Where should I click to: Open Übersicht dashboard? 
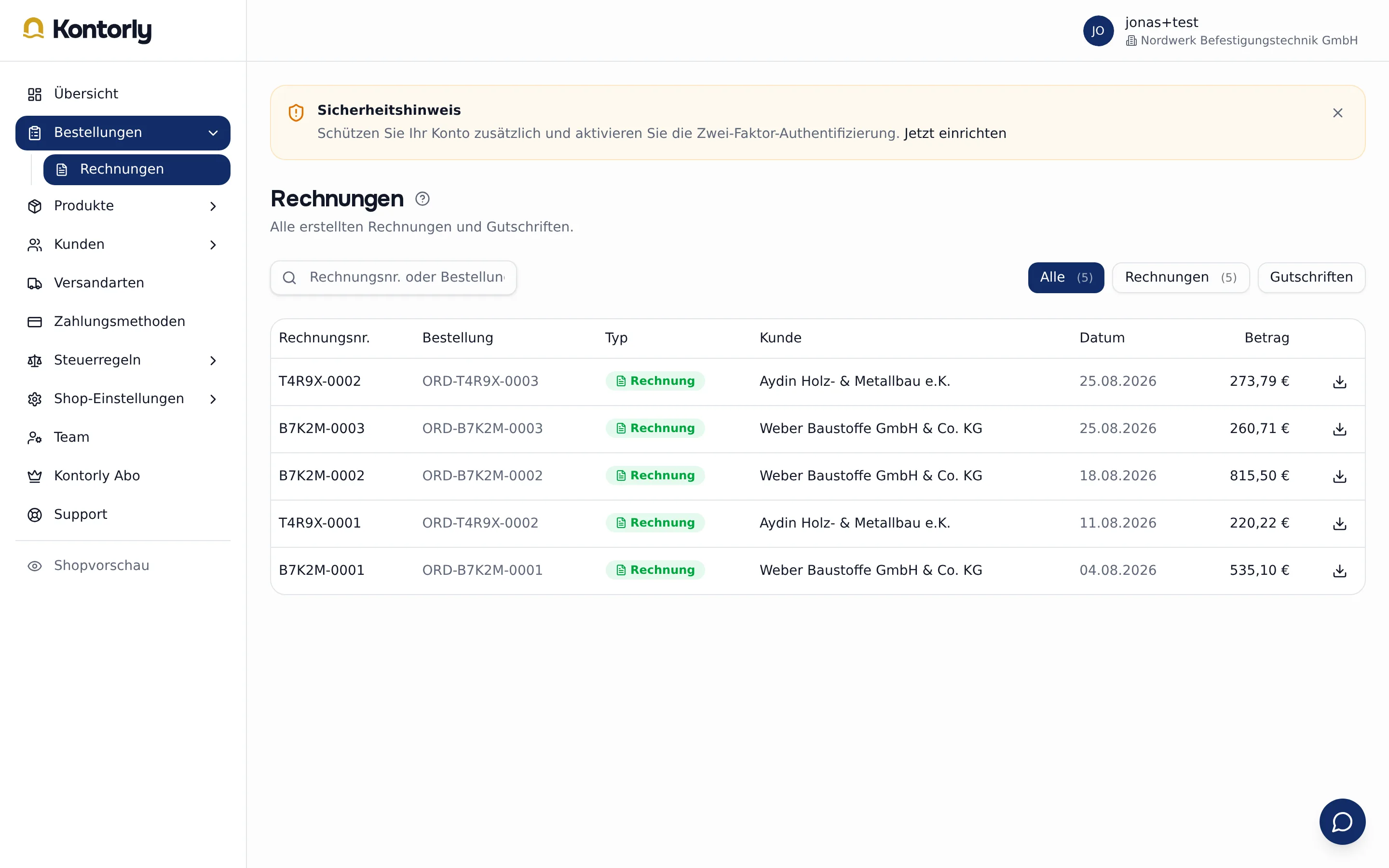click(123, 94)
